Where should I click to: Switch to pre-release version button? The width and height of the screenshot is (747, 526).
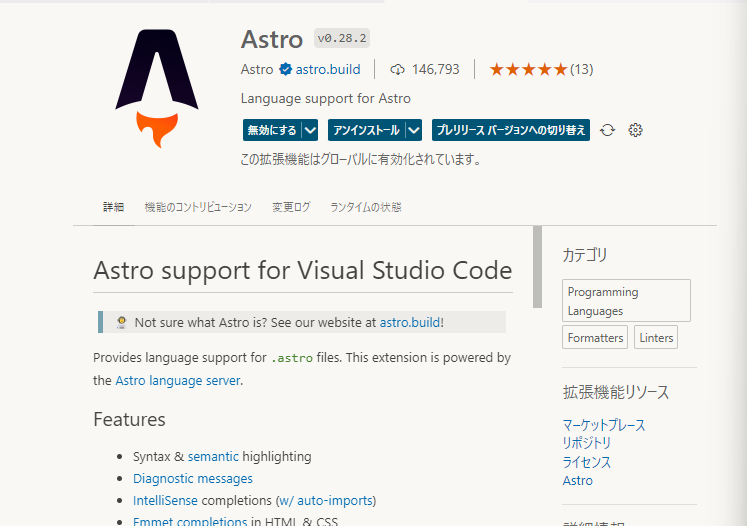coord(511,130)
